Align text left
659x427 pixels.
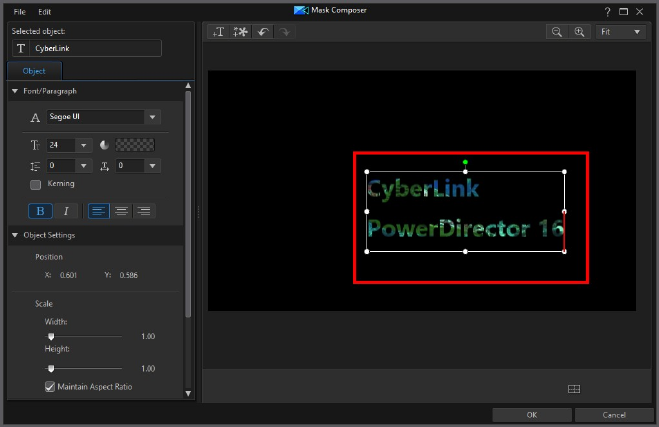coord(99,211)
